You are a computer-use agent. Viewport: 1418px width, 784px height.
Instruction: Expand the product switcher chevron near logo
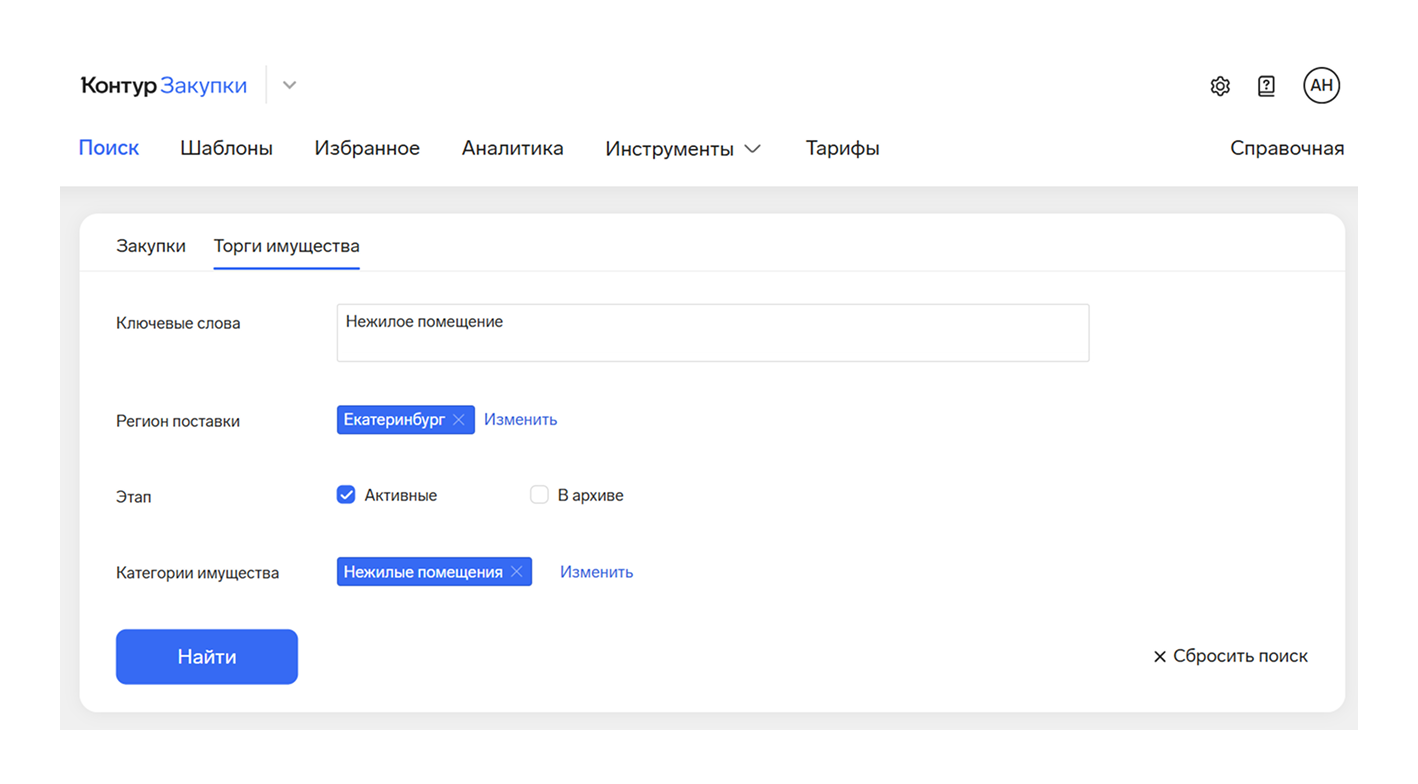tap(289, 86)
